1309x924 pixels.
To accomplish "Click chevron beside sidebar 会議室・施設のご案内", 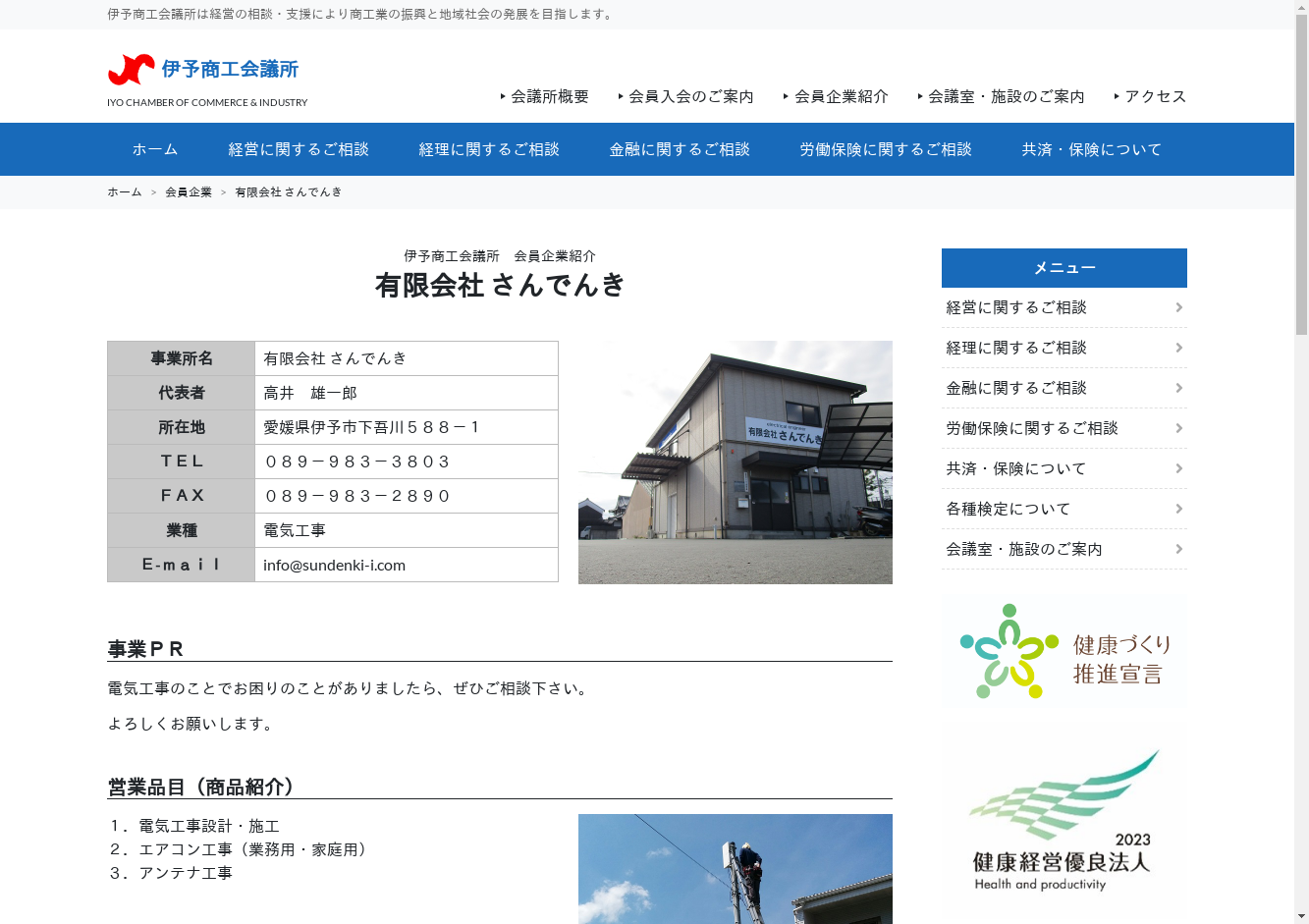I will pos(1178,549).
